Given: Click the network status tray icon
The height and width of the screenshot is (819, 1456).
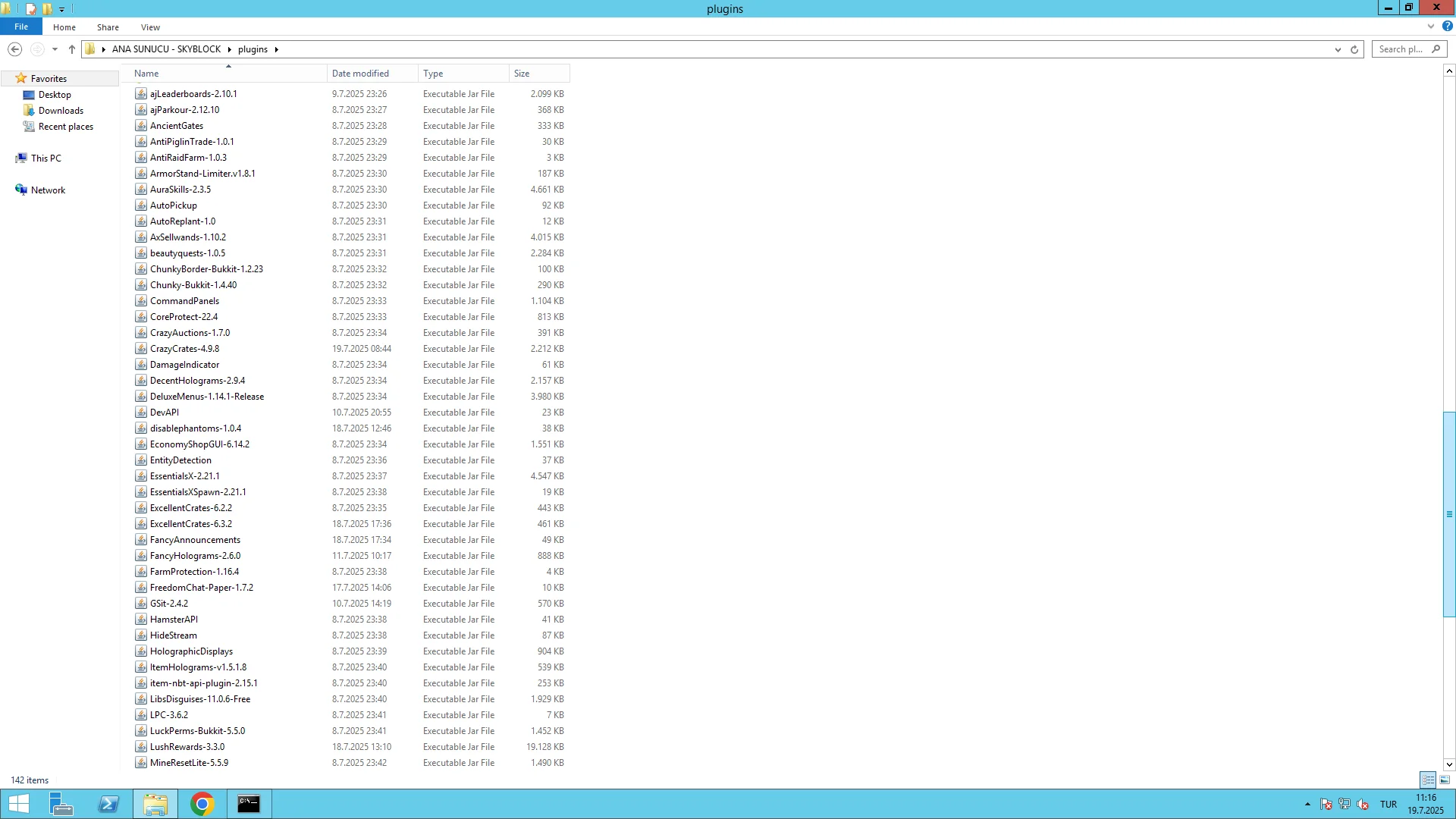Looking at the screenshot, I should 1344,804.
